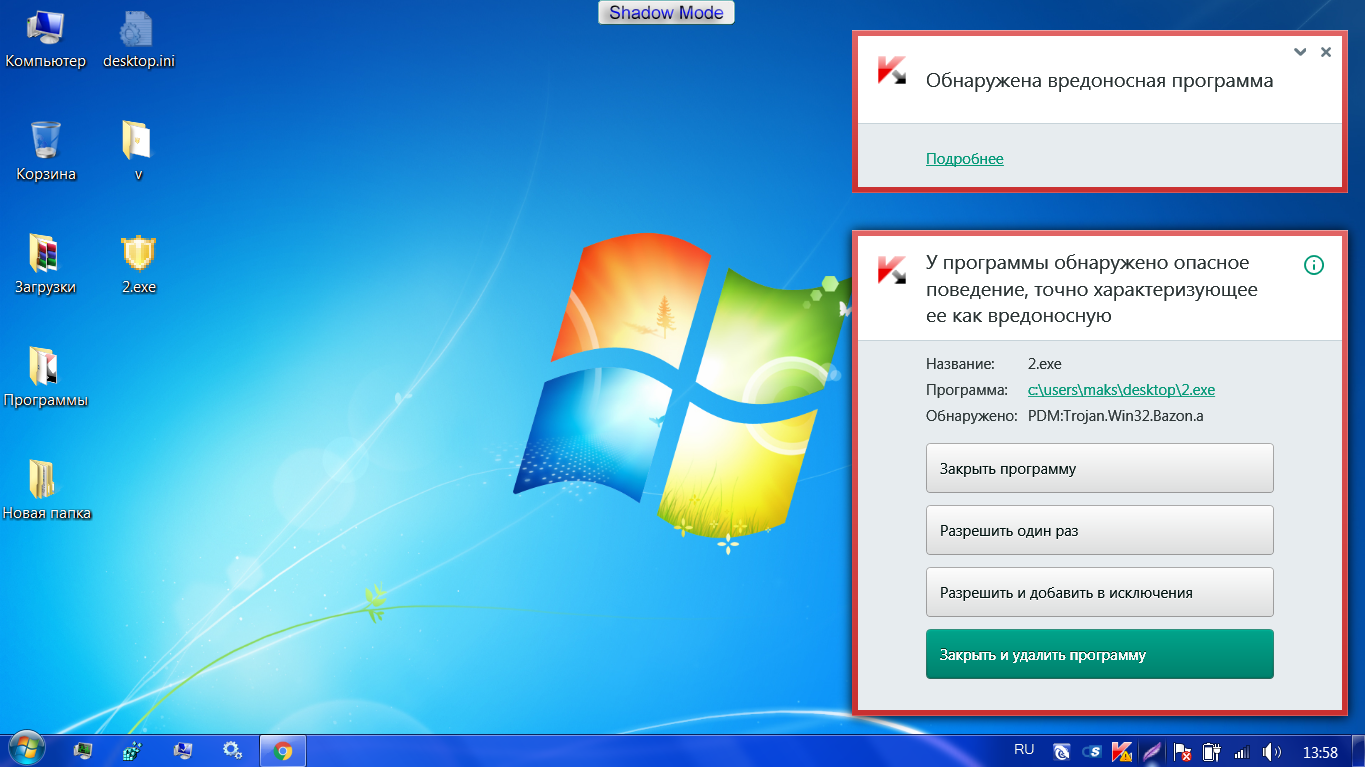
Task: Click the purple feather tray icon
Action: 1152,751
